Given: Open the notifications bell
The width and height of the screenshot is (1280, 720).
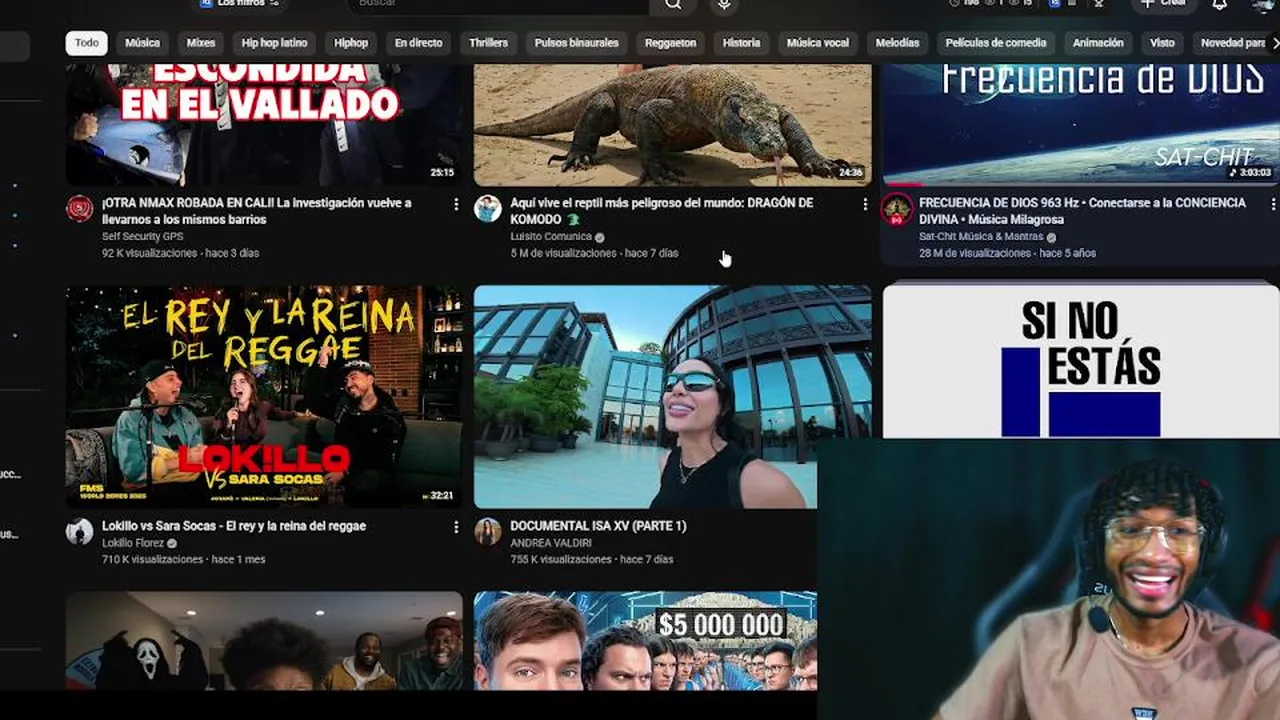Looking at the screenshot, I should (1220, 5).
